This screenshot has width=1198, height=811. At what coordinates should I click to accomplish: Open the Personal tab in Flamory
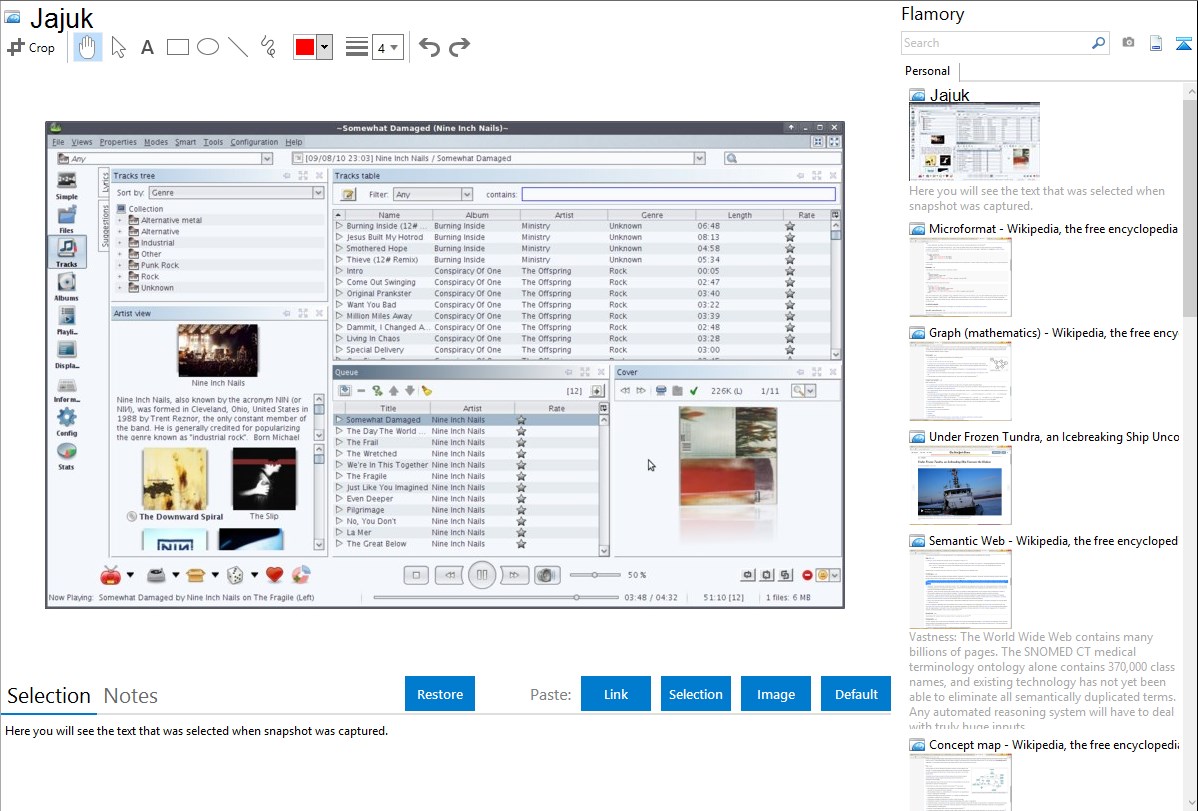tap(927, 71)
